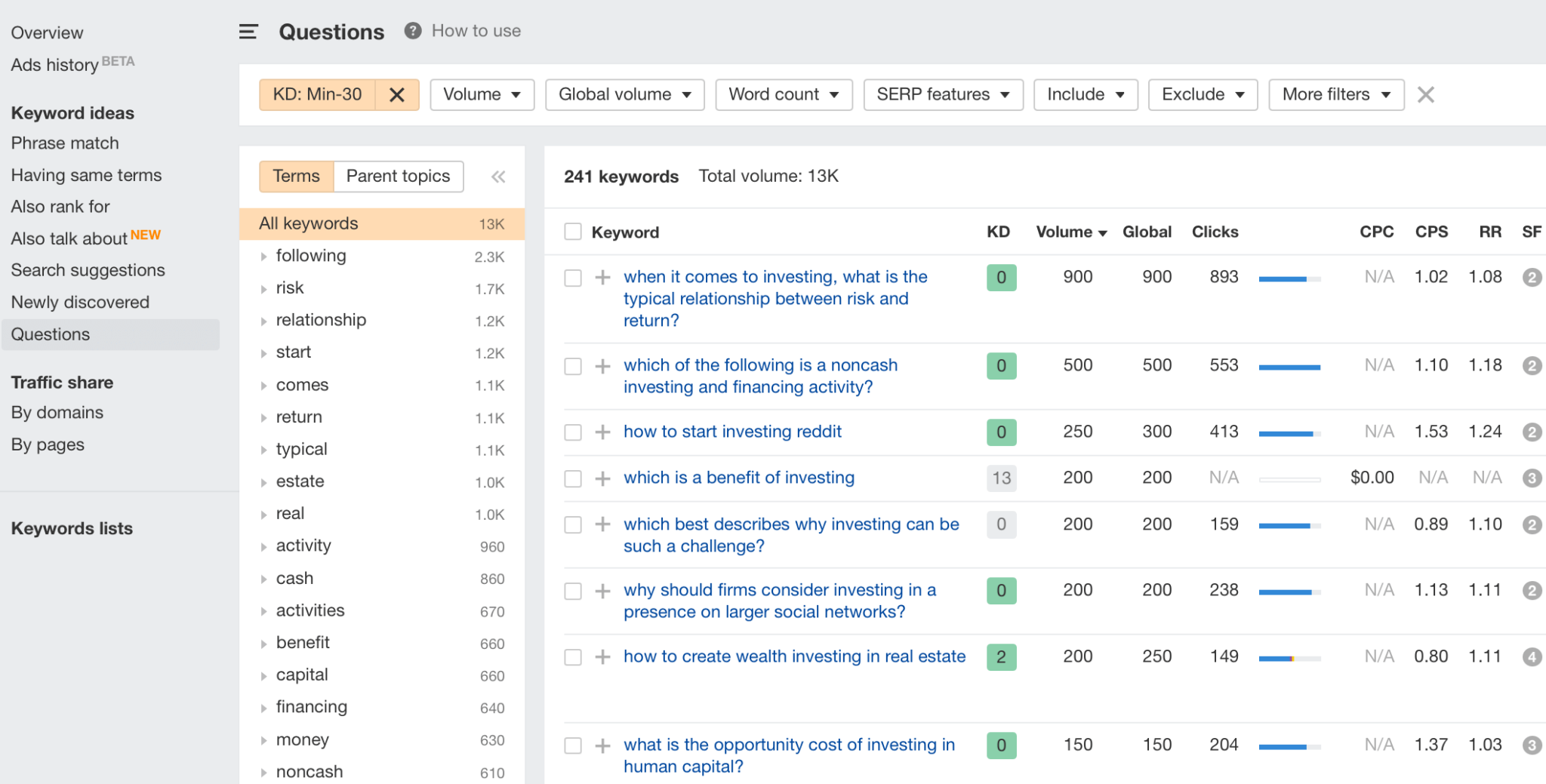
Task: Open Also rank for in the sidebar
Action: point(60,207)
